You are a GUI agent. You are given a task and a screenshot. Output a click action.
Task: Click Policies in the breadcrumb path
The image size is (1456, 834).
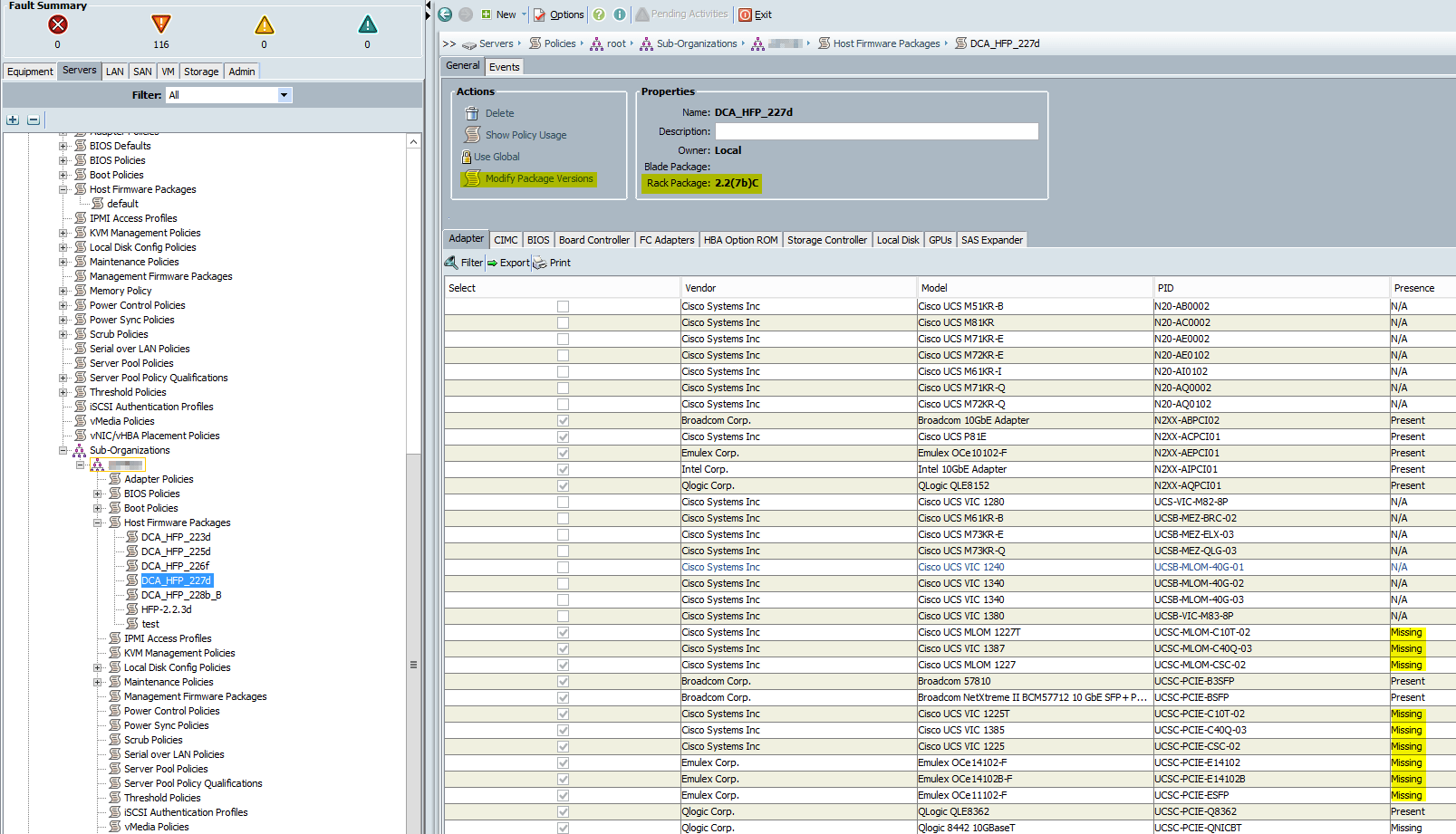[560, 43]
